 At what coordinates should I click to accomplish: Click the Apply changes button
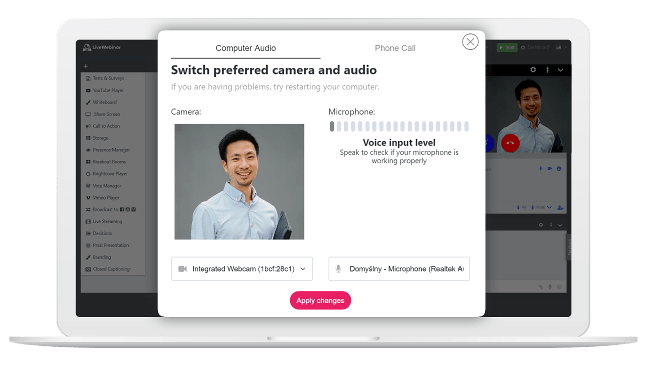320,300
